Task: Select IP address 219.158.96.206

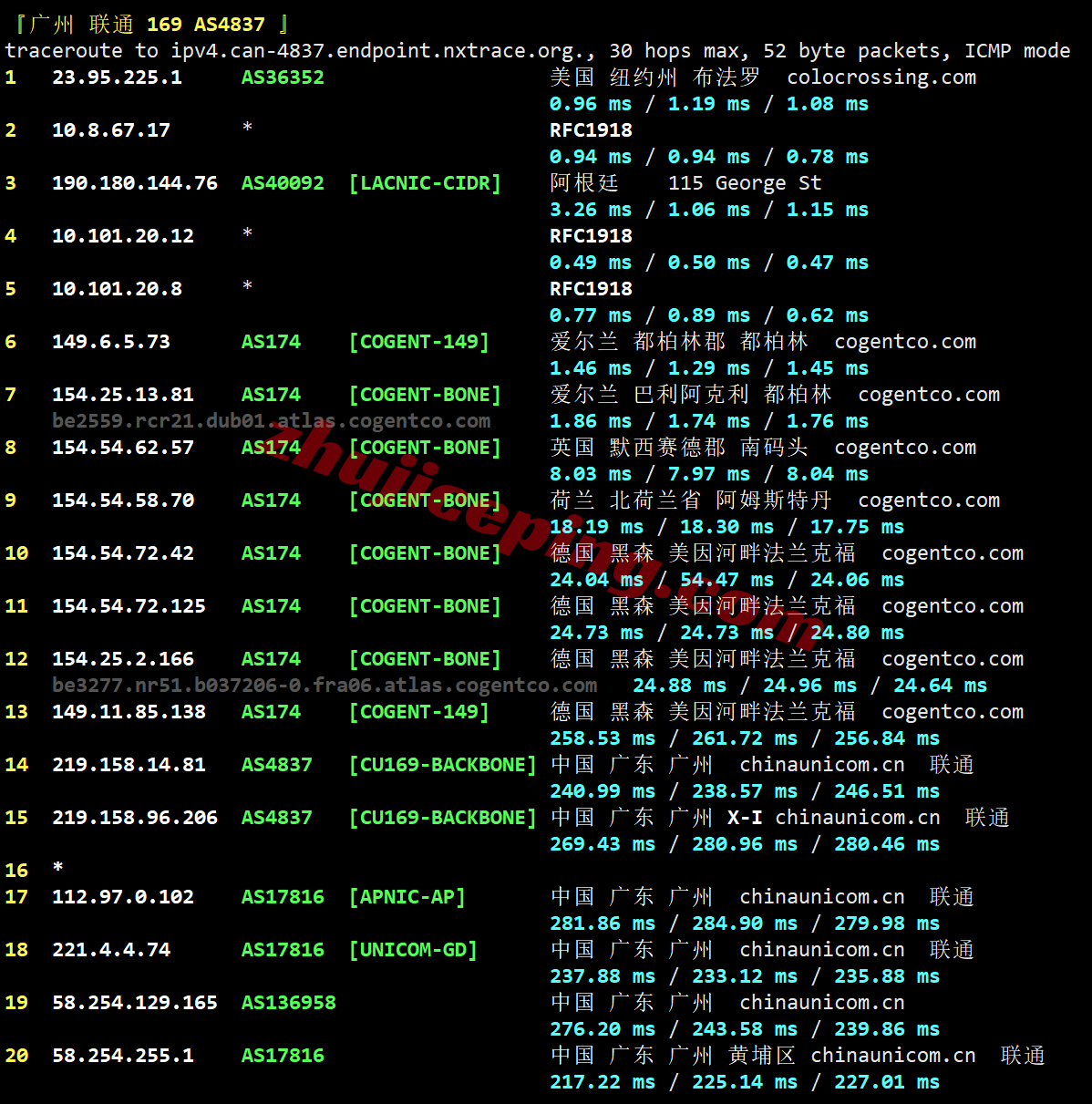Action: 135,818
